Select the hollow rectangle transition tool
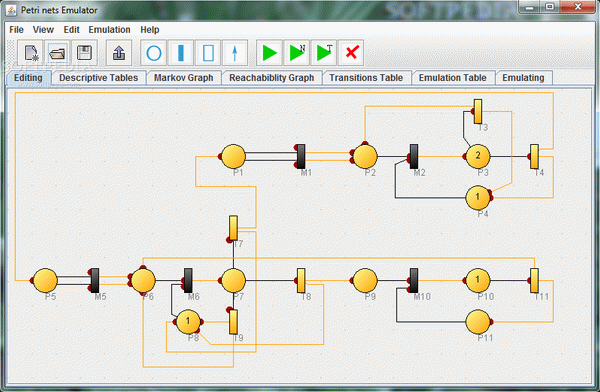 point(208,53)
